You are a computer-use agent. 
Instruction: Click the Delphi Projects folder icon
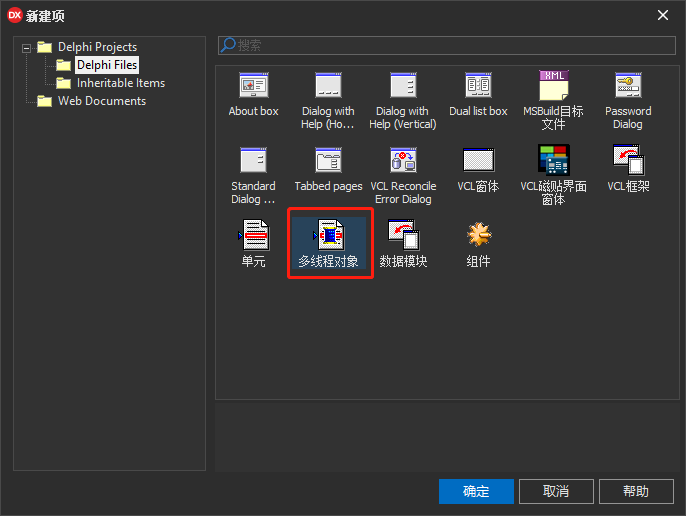point(45,47)
